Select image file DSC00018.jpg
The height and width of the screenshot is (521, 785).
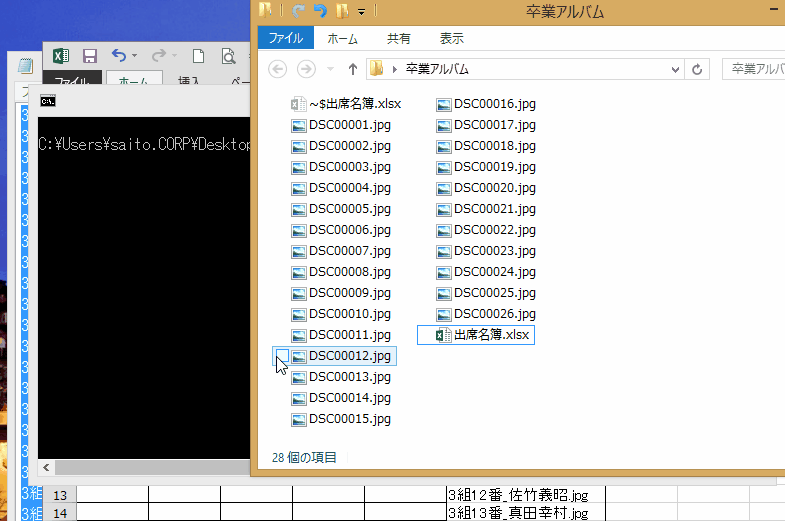[x=486, y=146]
